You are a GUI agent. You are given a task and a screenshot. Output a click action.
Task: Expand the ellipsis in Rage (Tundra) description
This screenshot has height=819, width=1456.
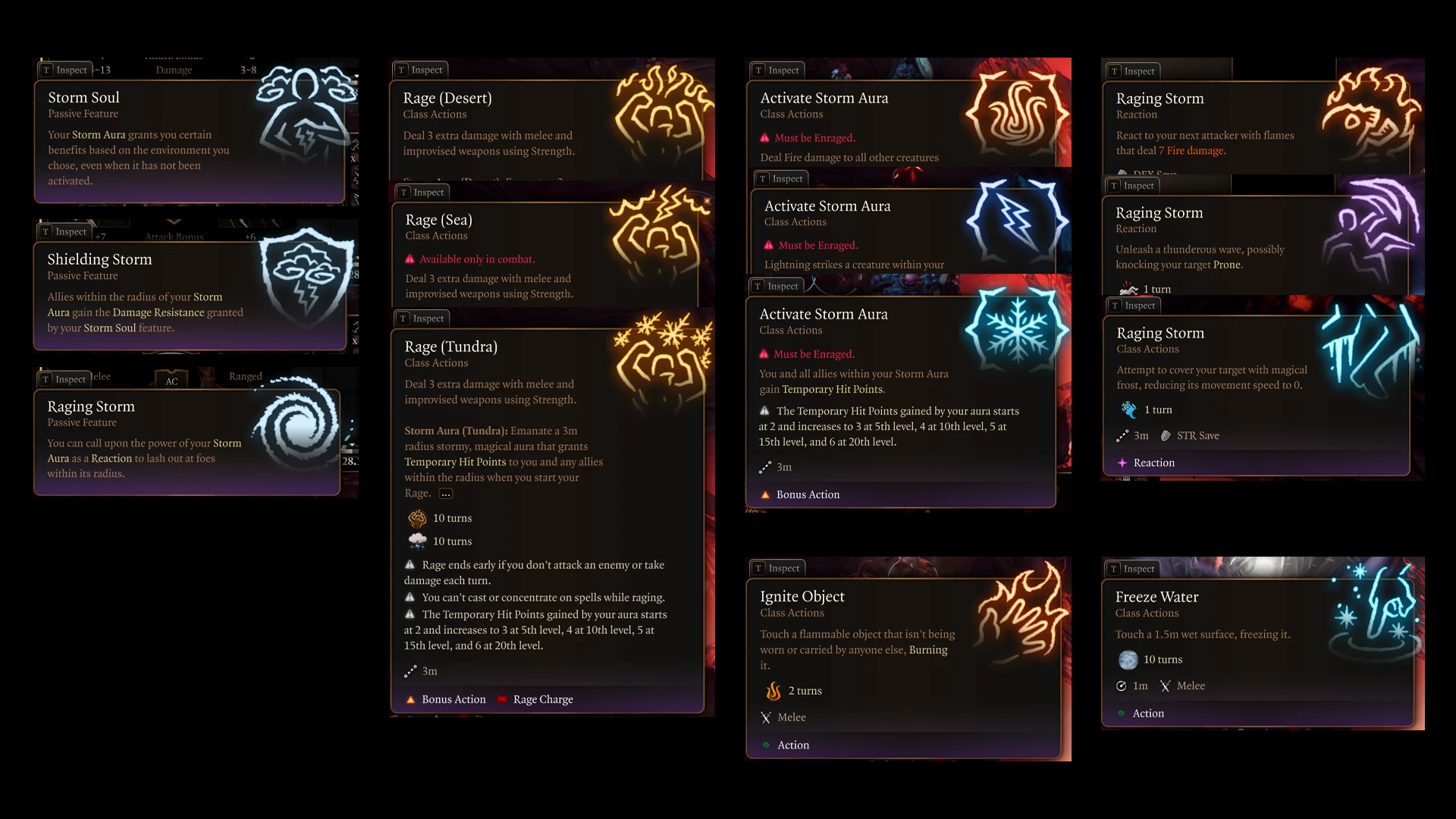[446, 494]
